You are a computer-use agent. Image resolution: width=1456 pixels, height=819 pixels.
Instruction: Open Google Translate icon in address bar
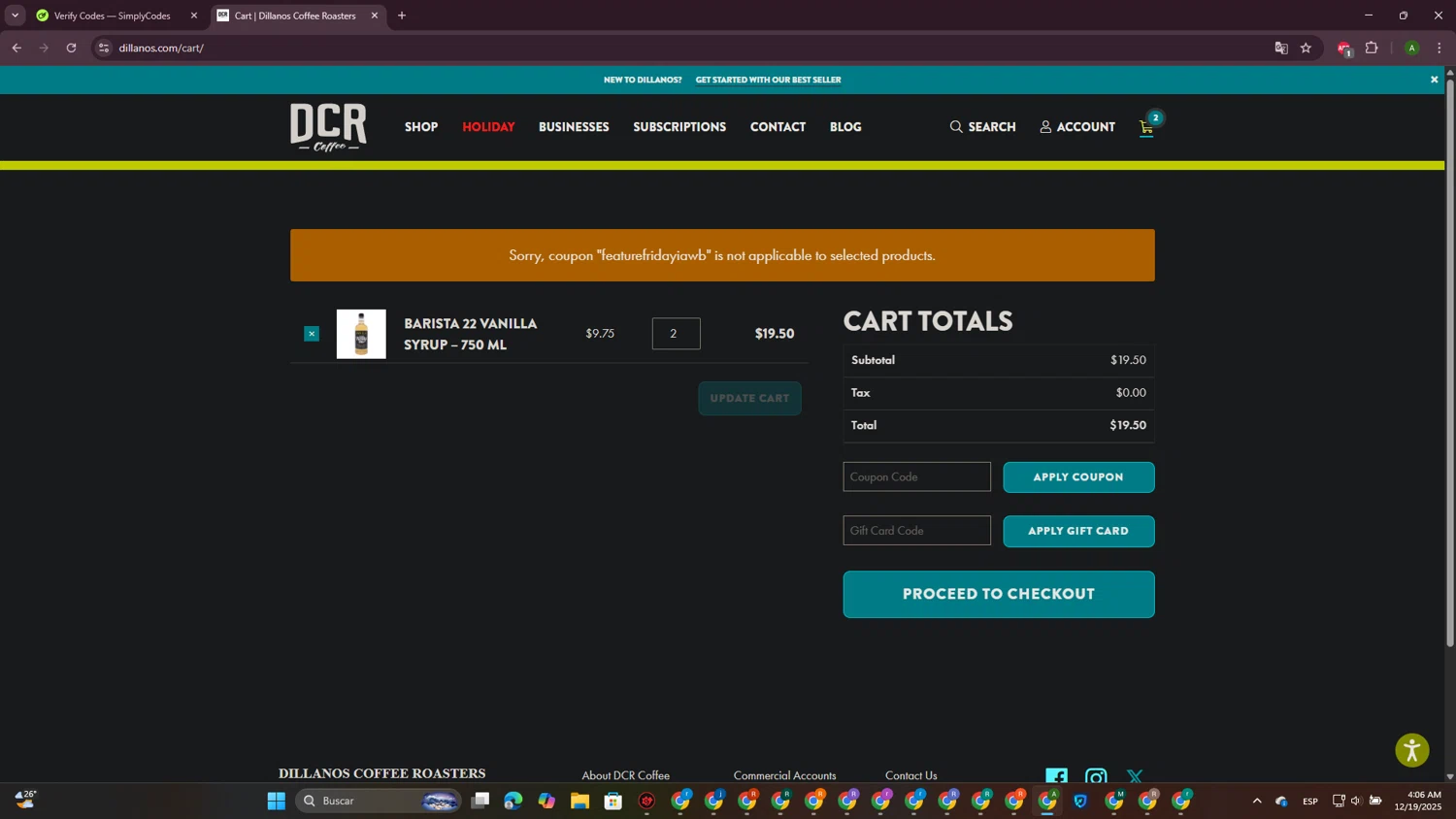click(x=1281, y=48)
